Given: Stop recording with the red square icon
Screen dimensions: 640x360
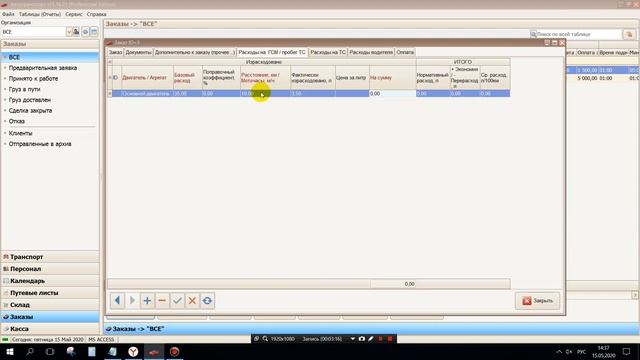Looking at the screenshot, I should [390, 339].
